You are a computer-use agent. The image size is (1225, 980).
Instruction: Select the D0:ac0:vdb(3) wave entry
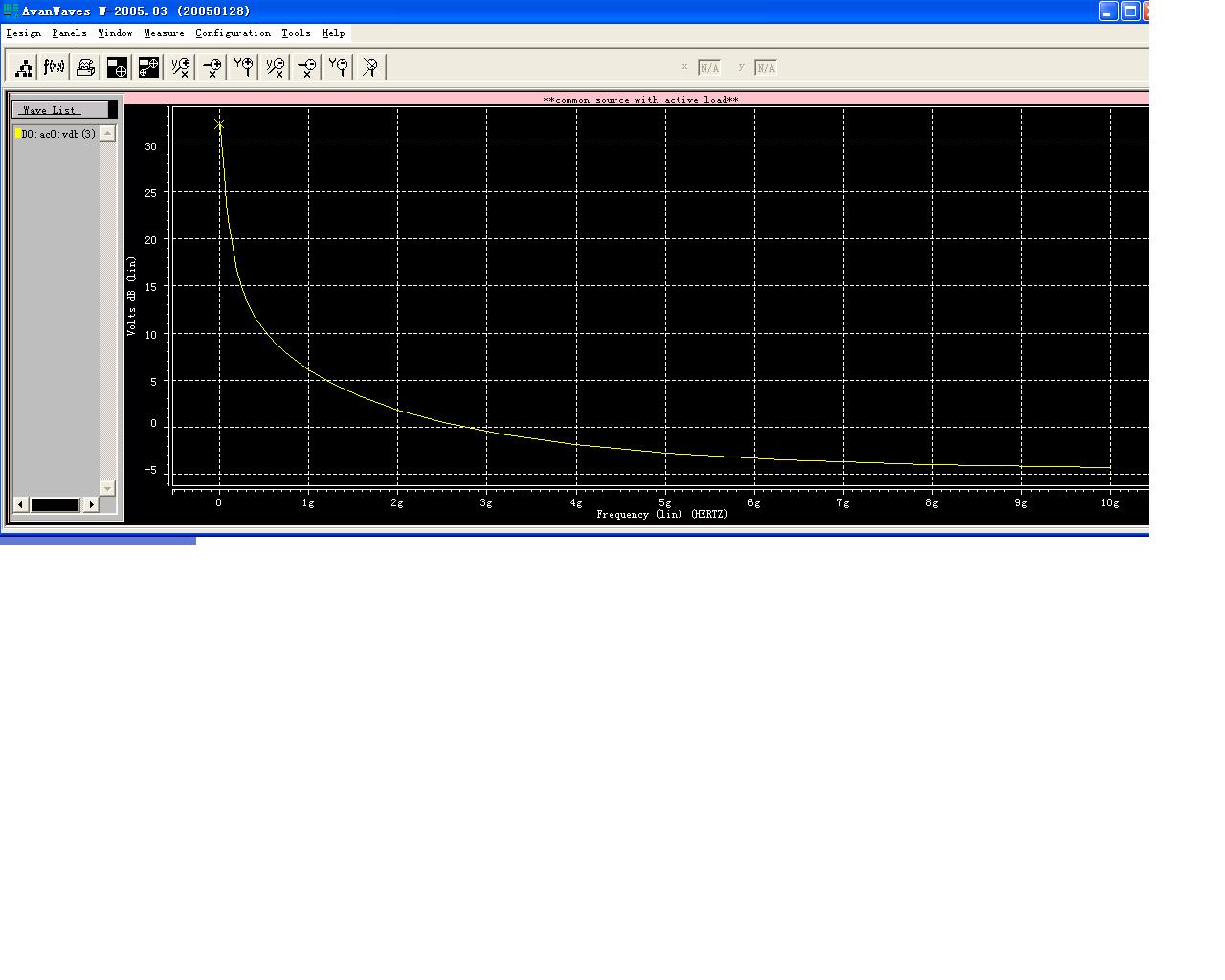(x=58, y=134)
